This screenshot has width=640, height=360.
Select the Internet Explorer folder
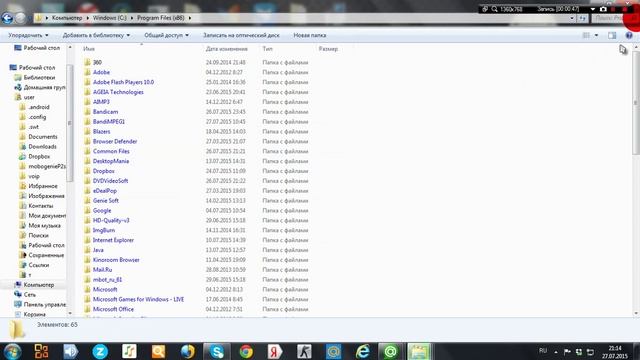(113, 240)
